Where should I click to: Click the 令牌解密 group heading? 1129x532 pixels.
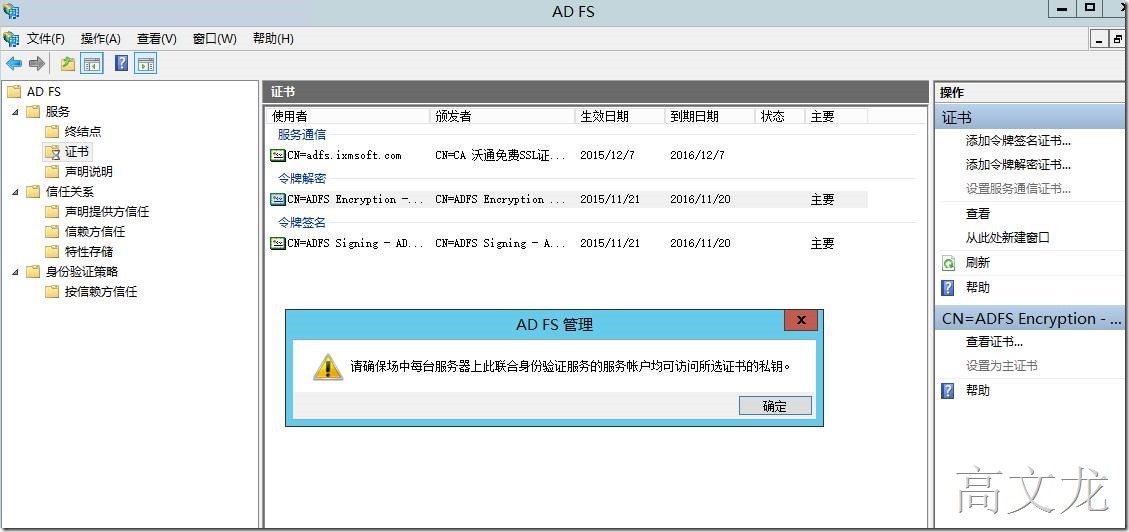pos(302,179)
